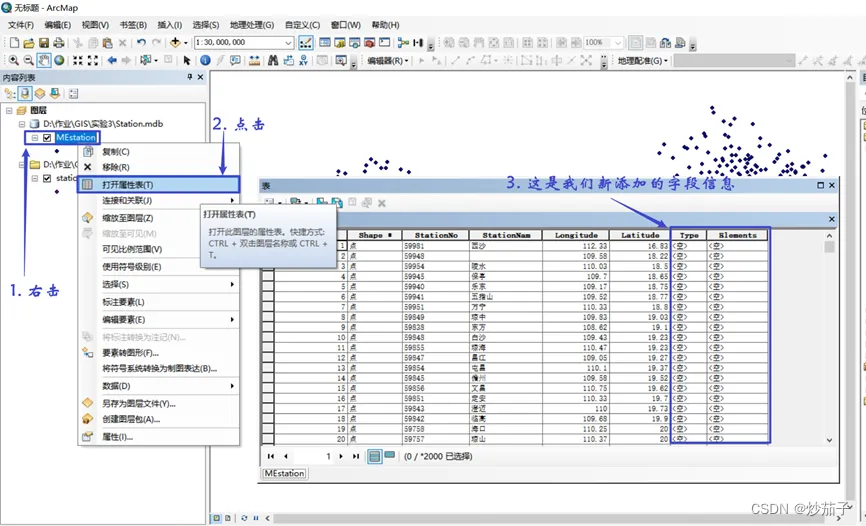Open the 文件(F) menu

20,25
